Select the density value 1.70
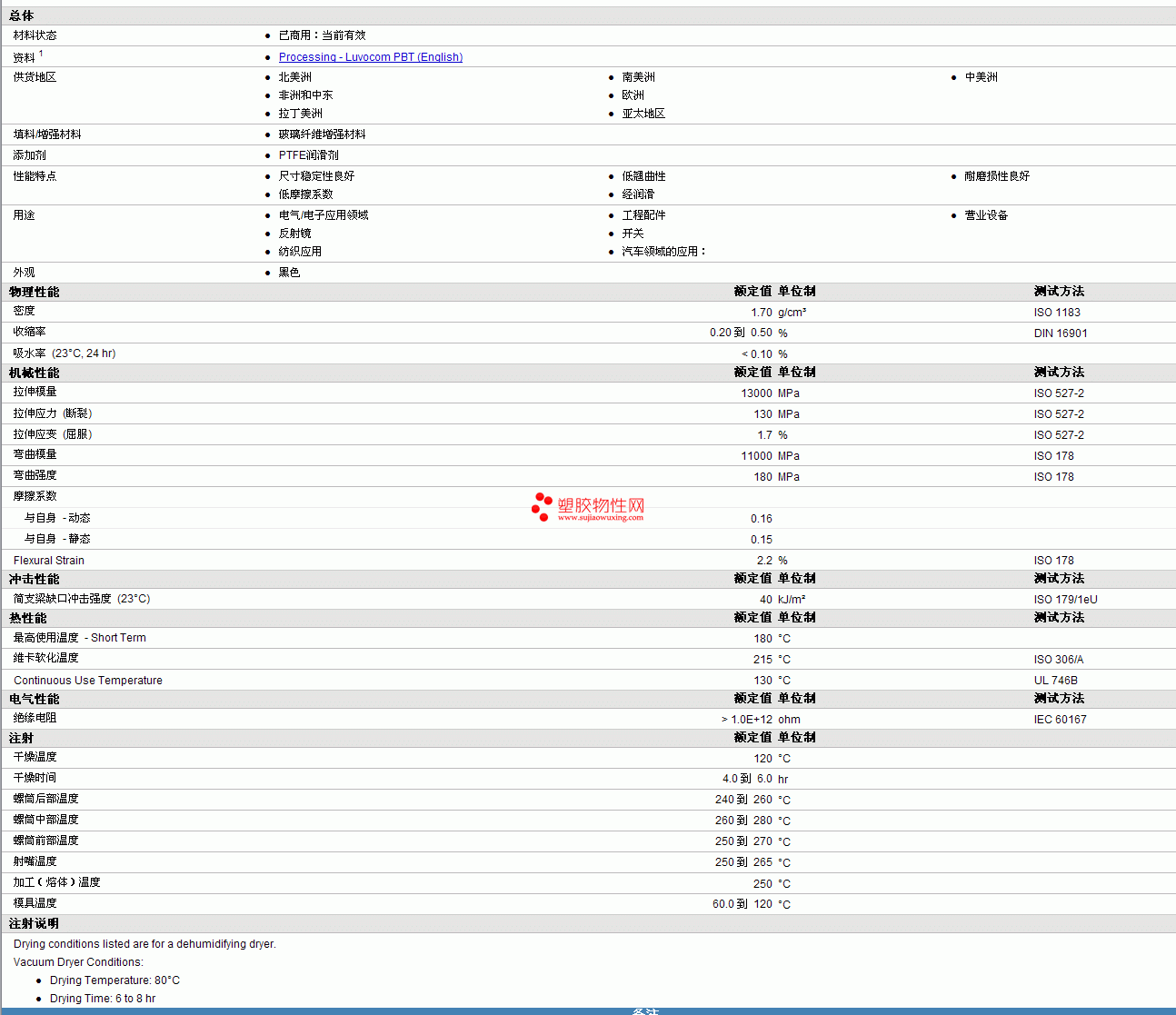Image resolution: width=1176 pixels, height=1015 pixels. point(762,313)
